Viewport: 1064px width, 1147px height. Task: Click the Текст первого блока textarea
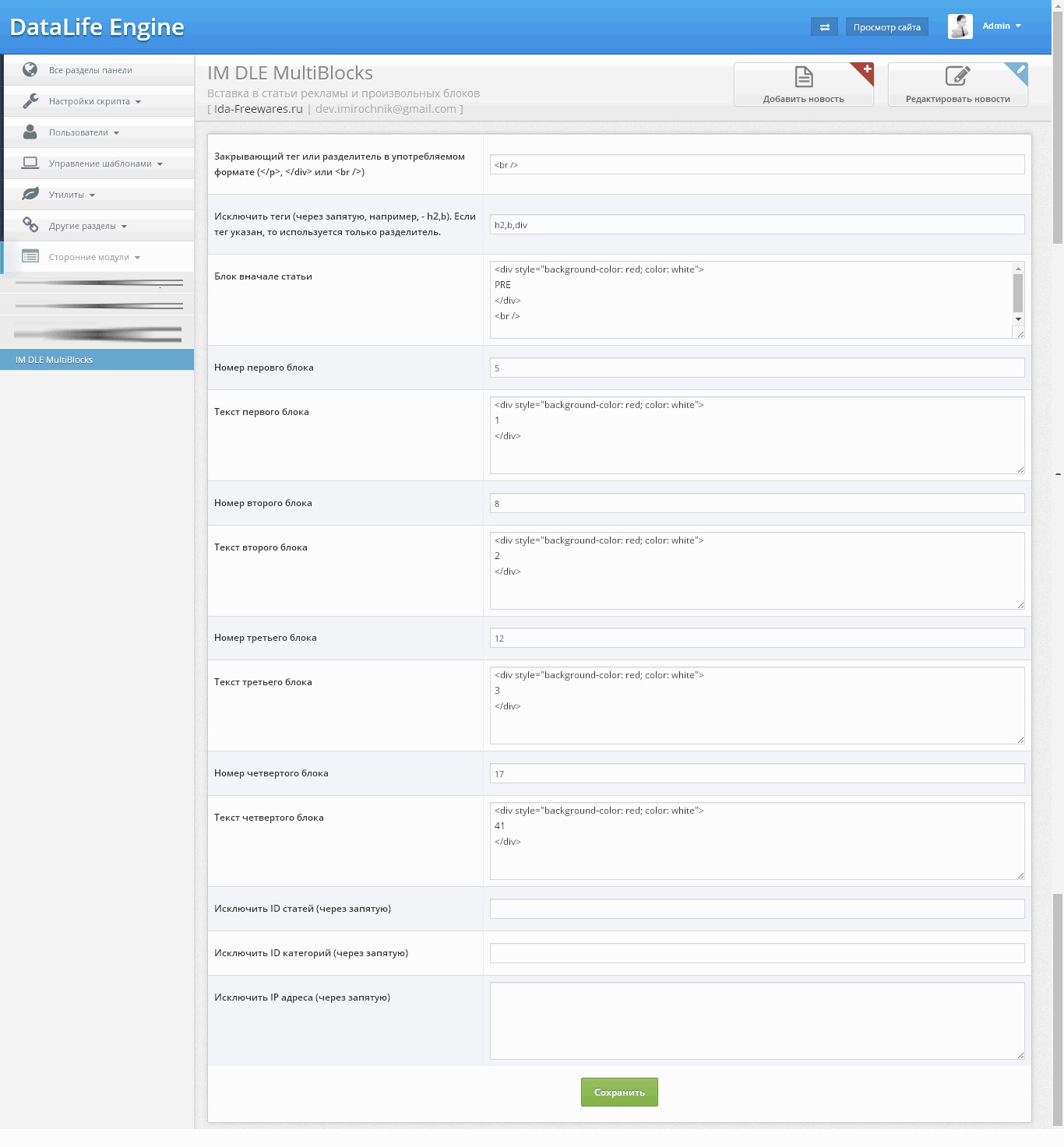point(757,435)
